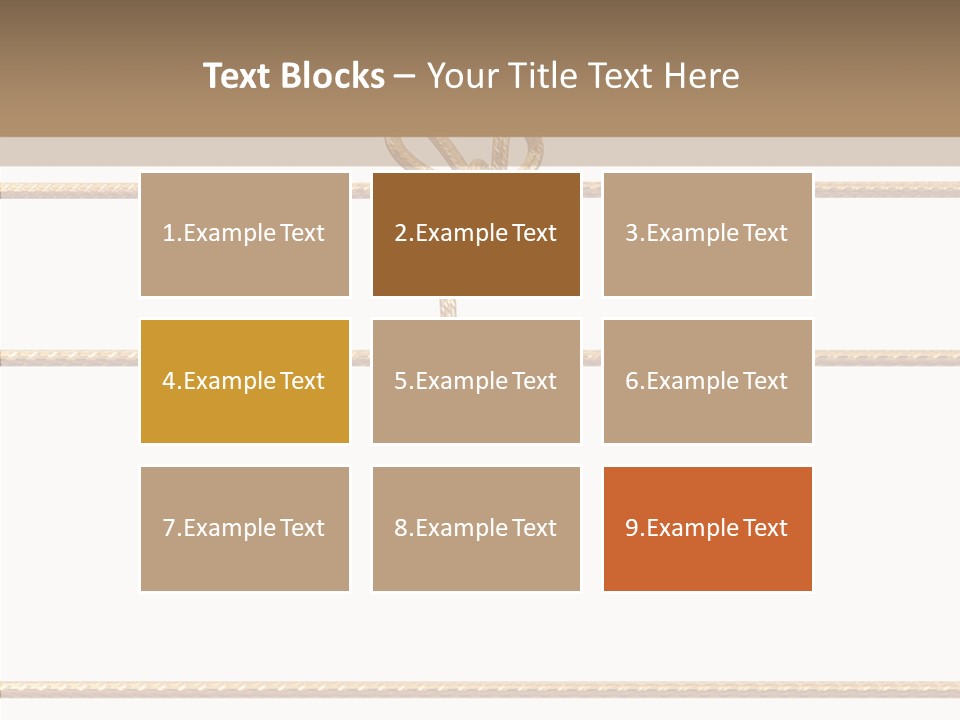Click the 8.Example Text block

(x=476, y=529)
